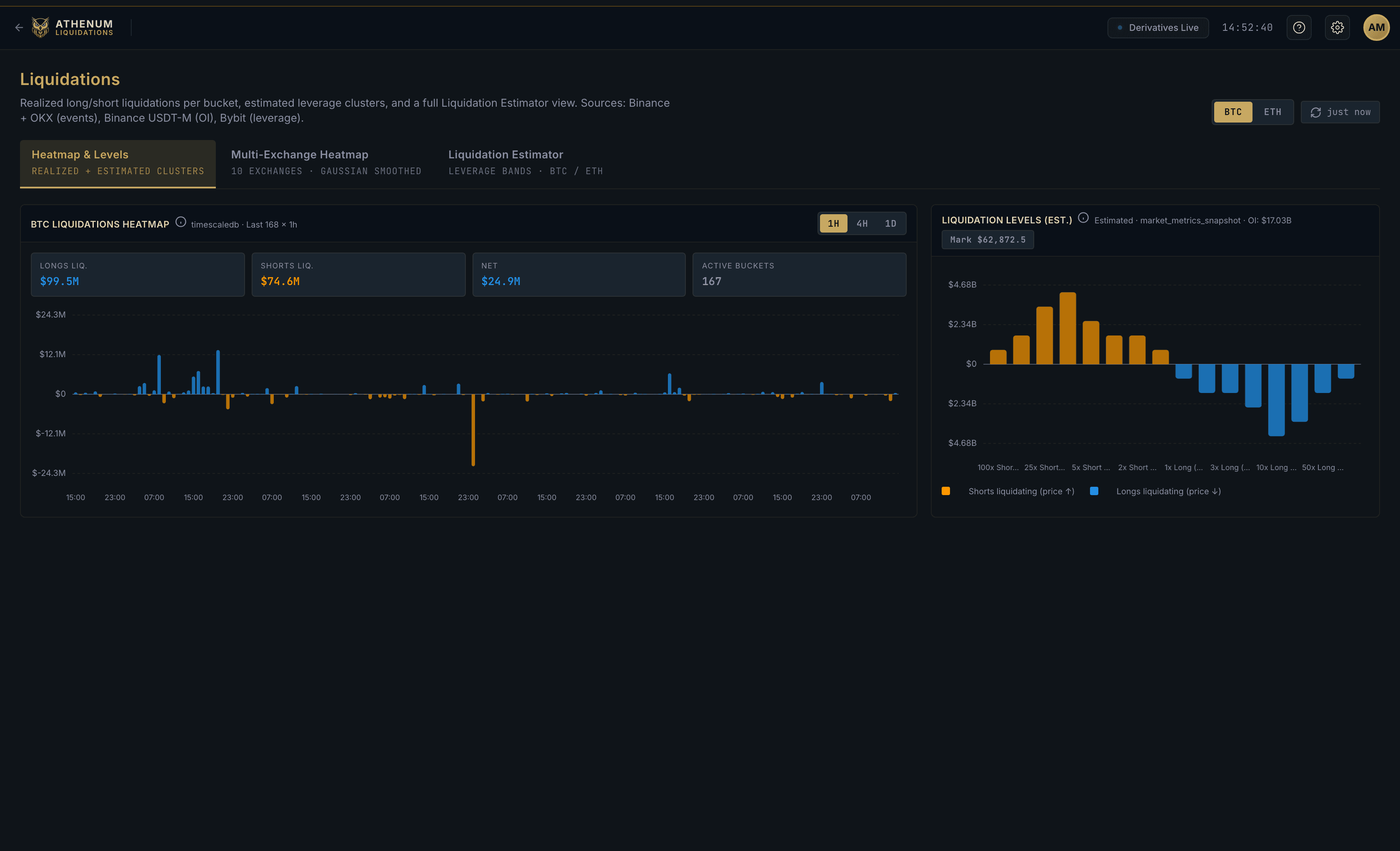The width and height of the screenshot is (1400, 851).
Task: Click Shorts liquidating (price ↑) legend label
Action: point(1021,492)
